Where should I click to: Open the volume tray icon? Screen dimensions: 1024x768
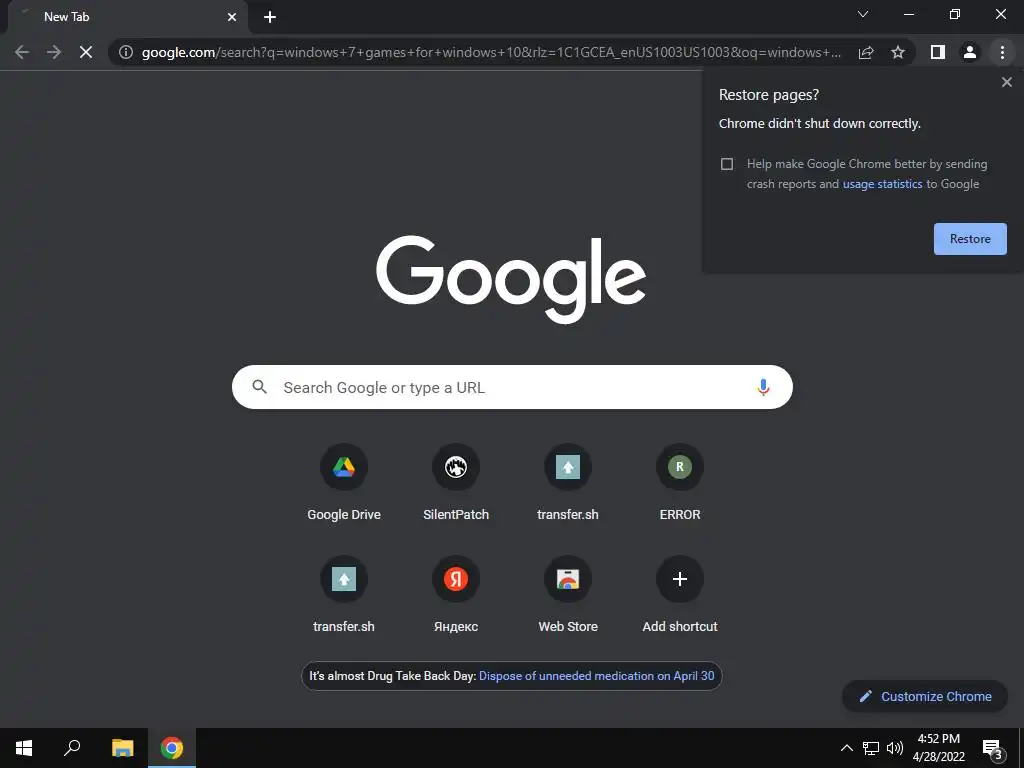point(895,748)
